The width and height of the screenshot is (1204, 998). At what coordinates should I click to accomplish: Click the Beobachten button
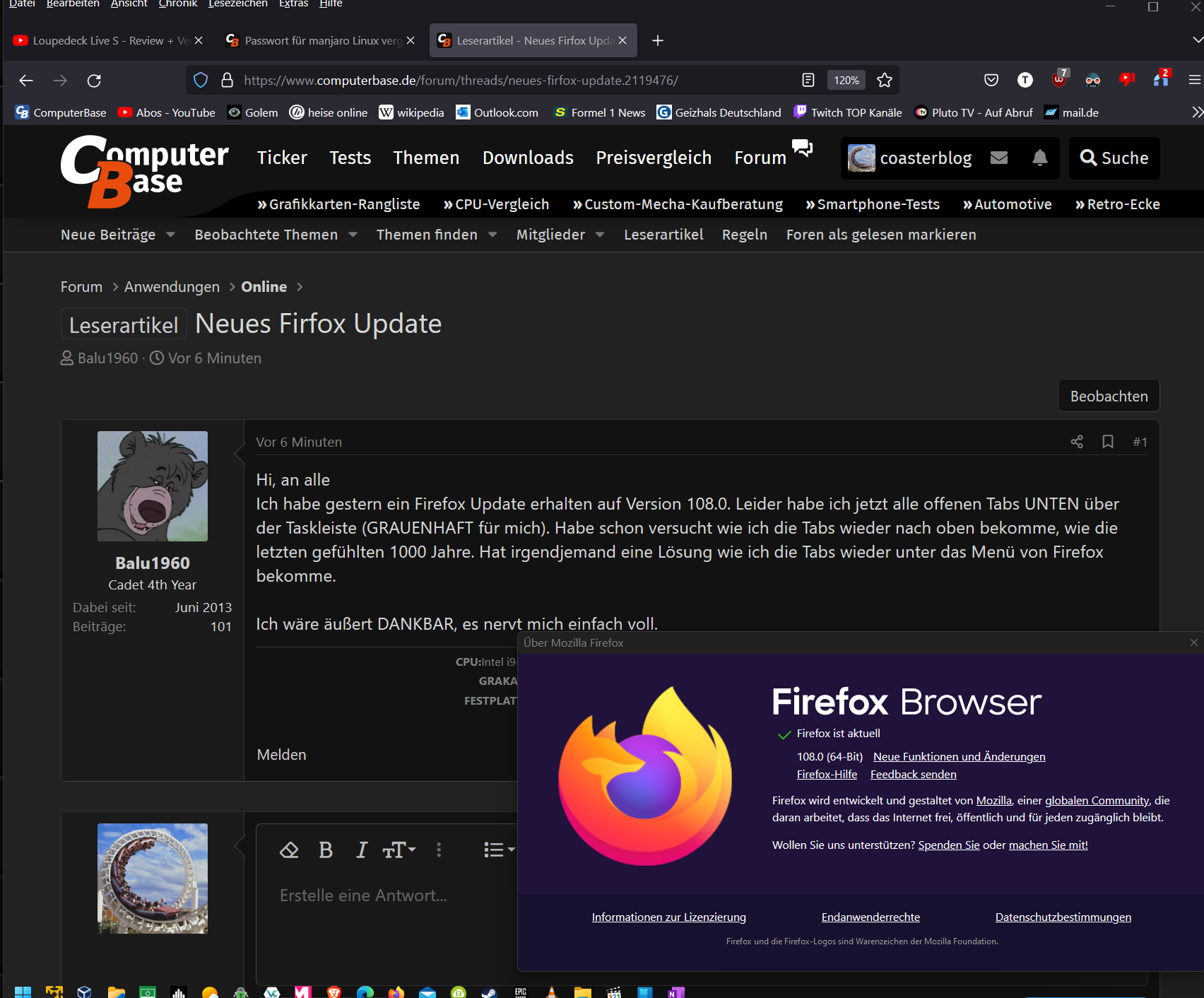tap(1109, 396)
